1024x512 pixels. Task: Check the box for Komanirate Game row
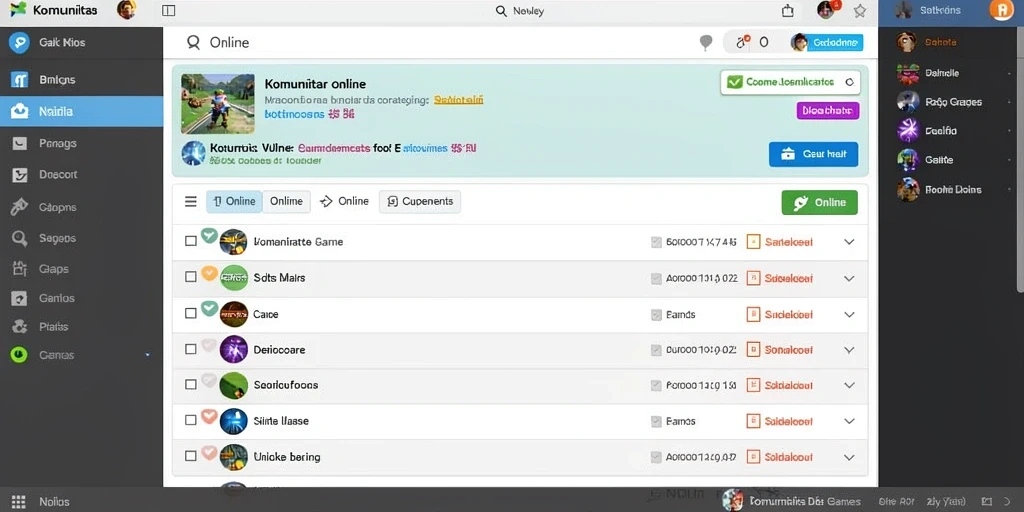click(x=191, y=241)
